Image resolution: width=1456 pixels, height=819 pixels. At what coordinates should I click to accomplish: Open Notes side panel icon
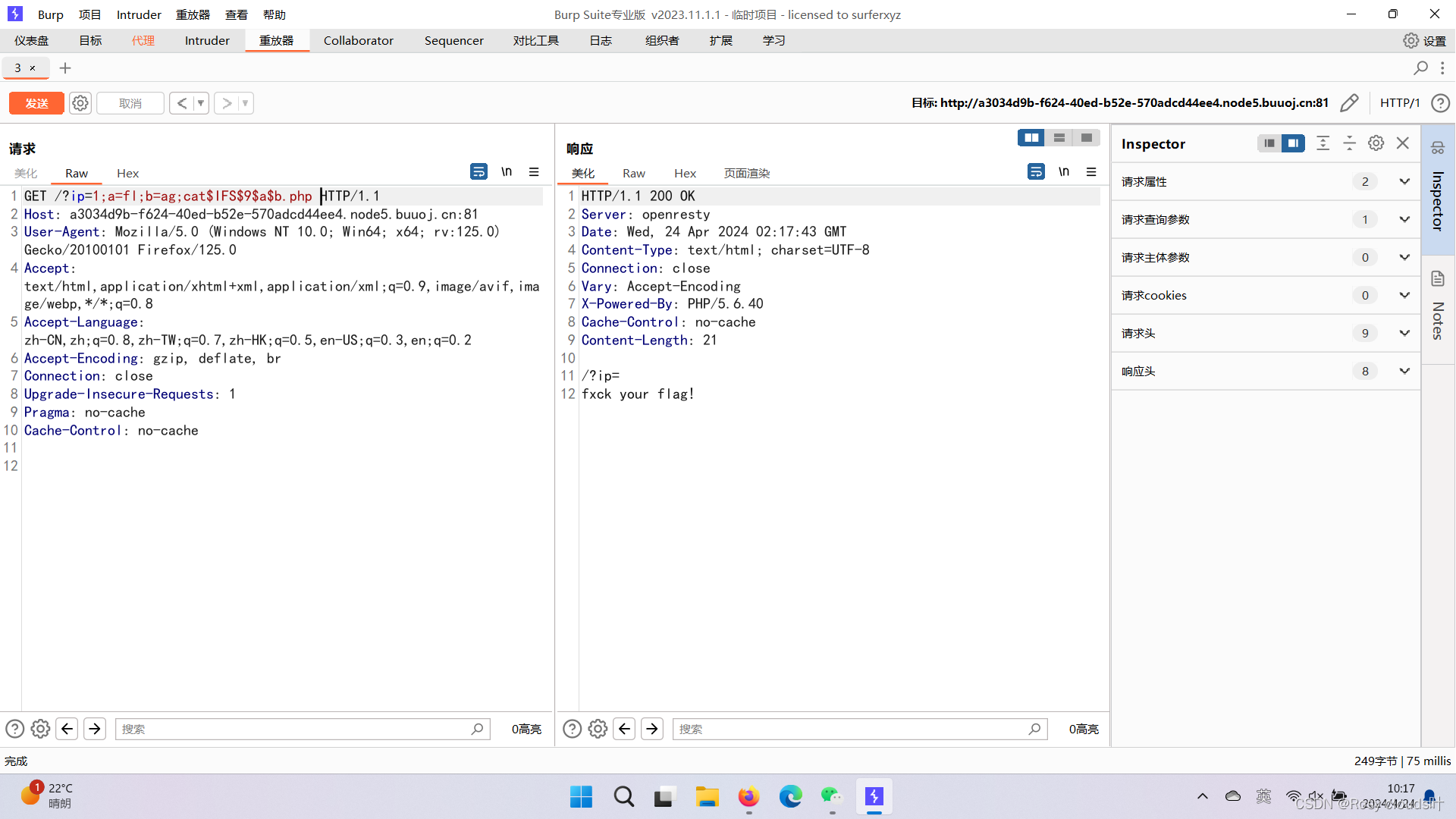(x=1438, y=279)
